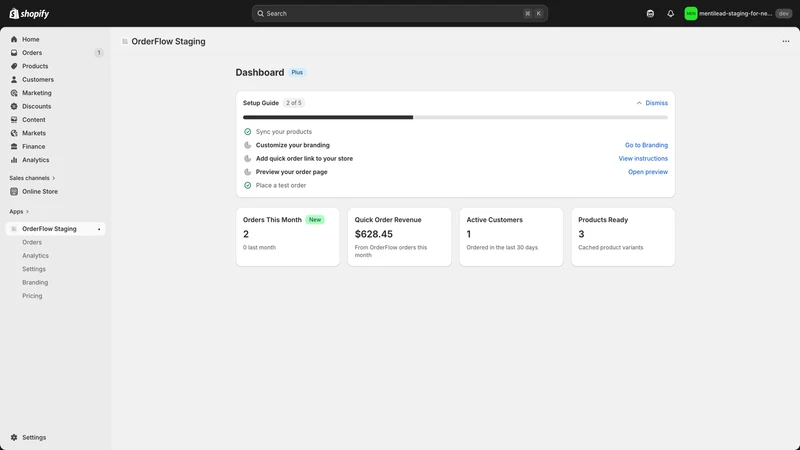Click View instructions link
800x450 pixels.
click(x=643, y=159)
